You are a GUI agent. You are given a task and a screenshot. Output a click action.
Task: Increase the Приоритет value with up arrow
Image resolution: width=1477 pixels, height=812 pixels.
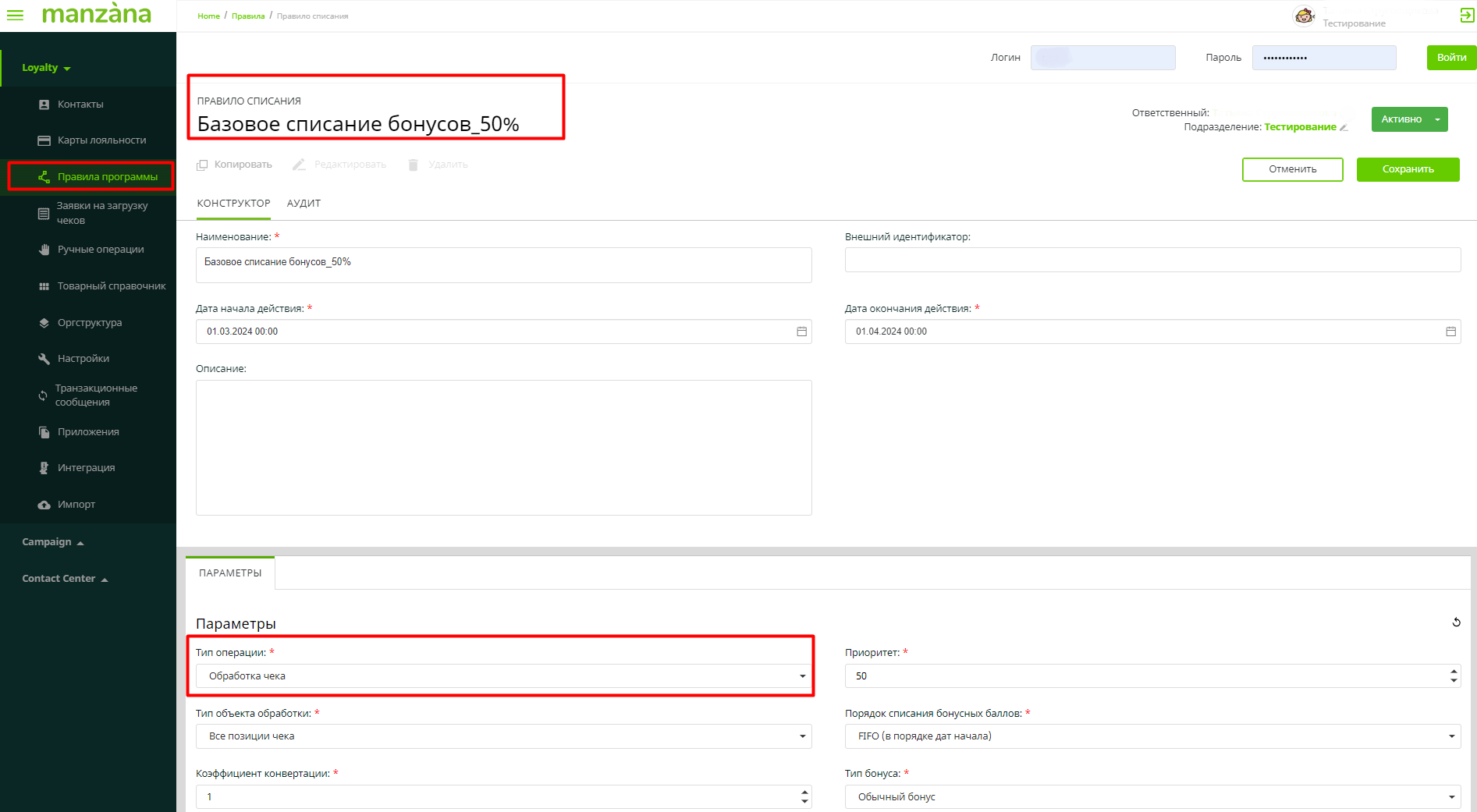click(x=1454, y=672)
